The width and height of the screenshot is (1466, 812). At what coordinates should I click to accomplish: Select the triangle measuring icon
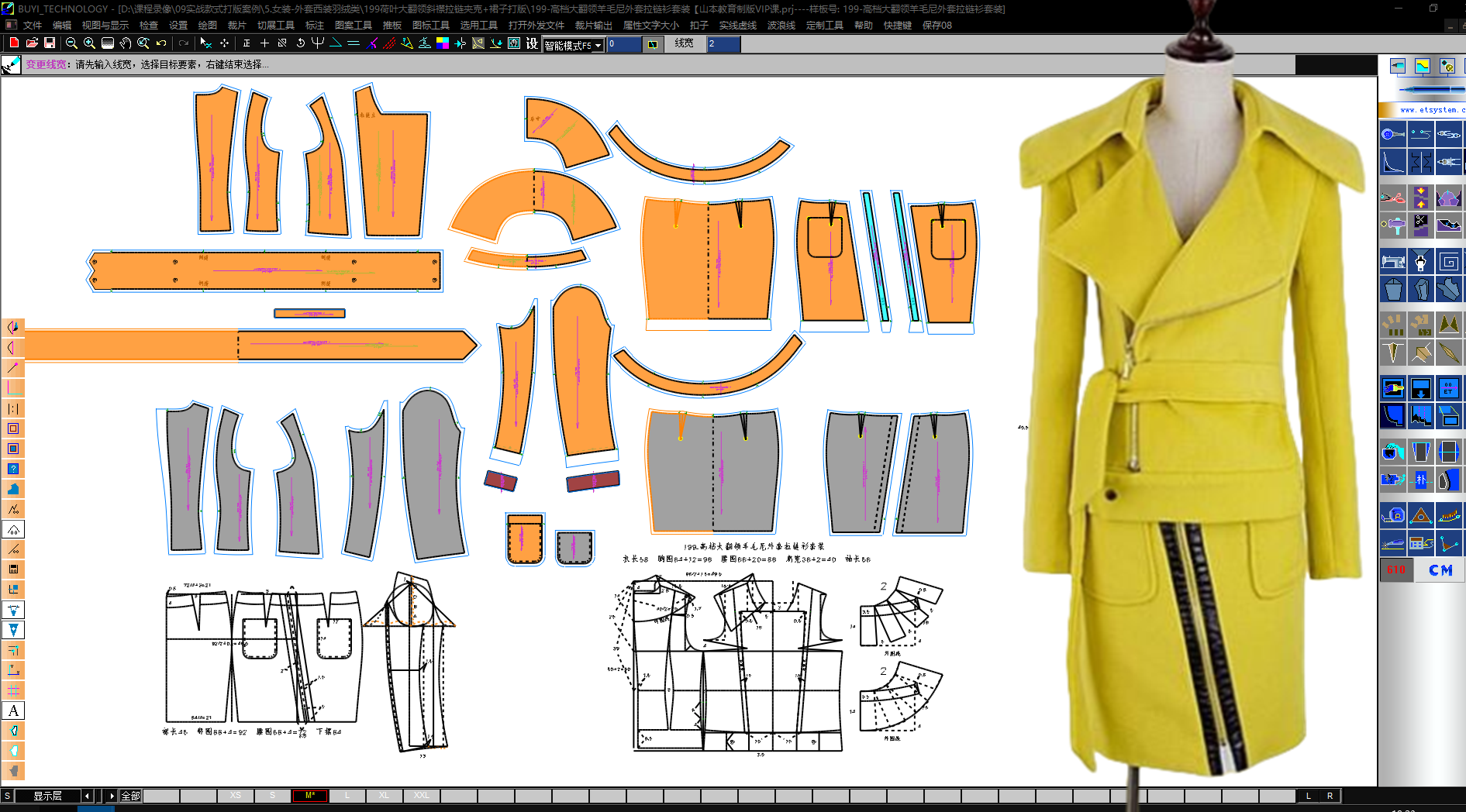click(1420, 516)
